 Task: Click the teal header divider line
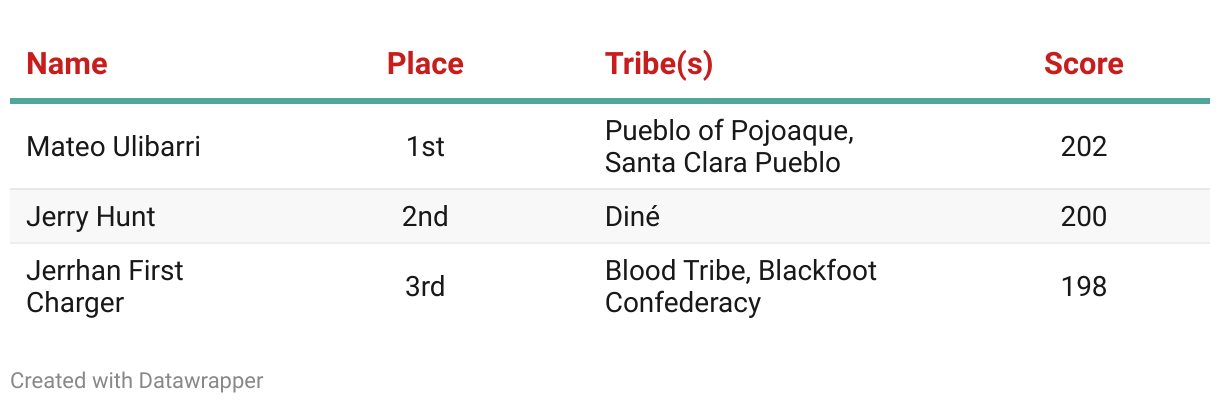click(610, 101)
